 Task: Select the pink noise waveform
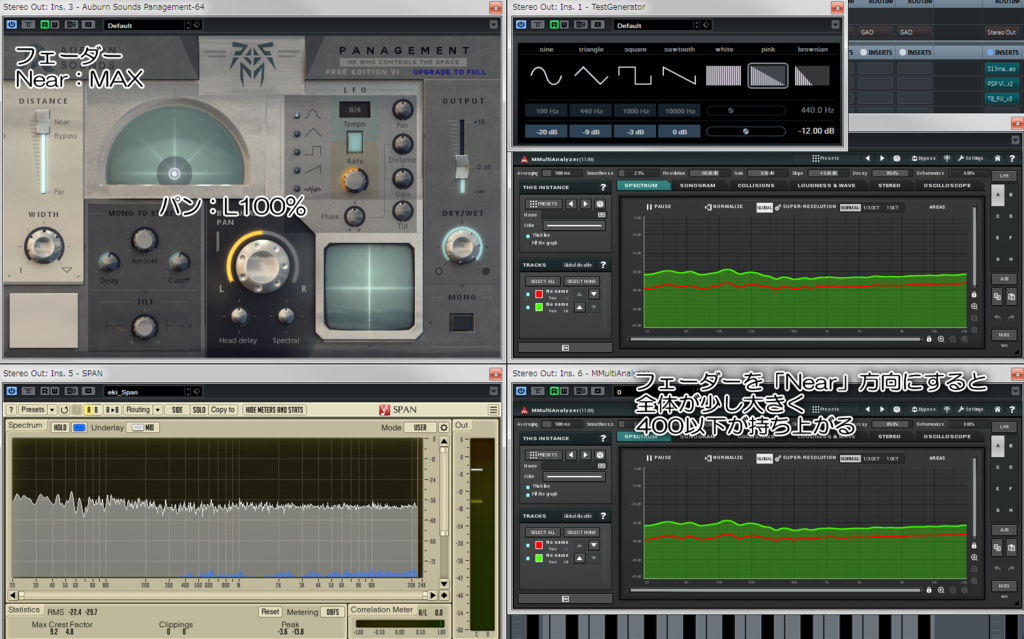(x=767, y=76)
